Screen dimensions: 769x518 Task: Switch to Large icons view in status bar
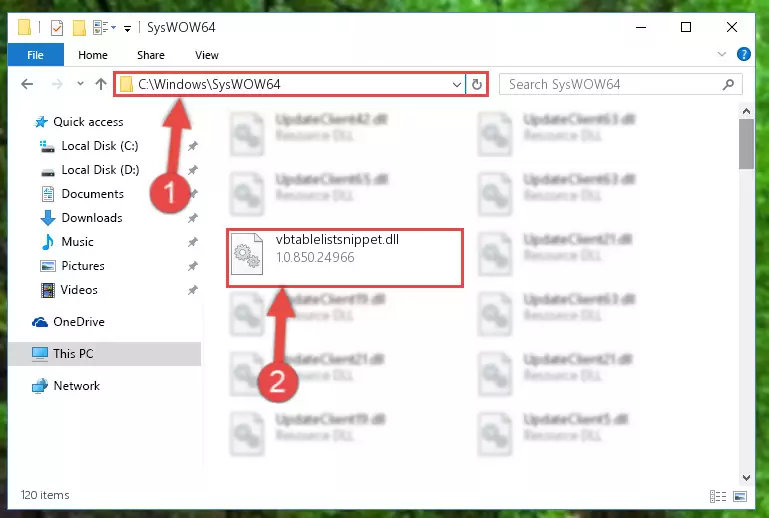click(740, 496)
